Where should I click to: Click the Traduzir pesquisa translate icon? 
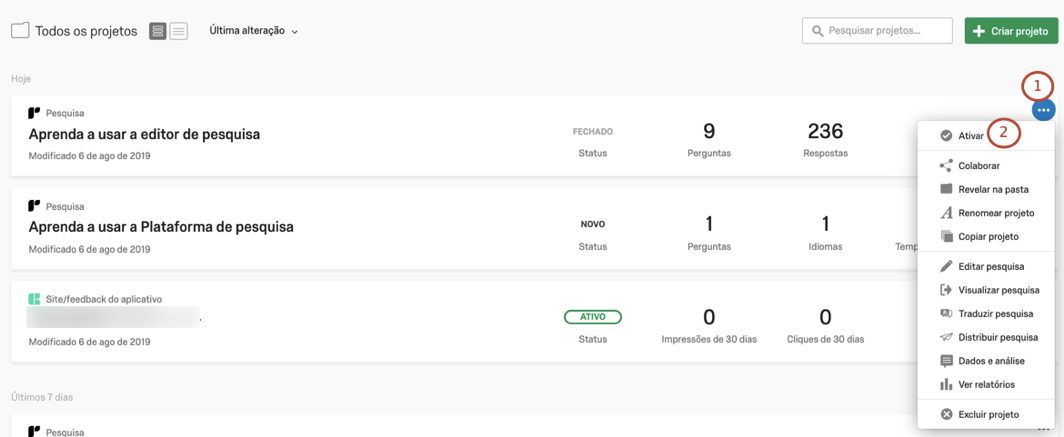[x=946, y=314]
